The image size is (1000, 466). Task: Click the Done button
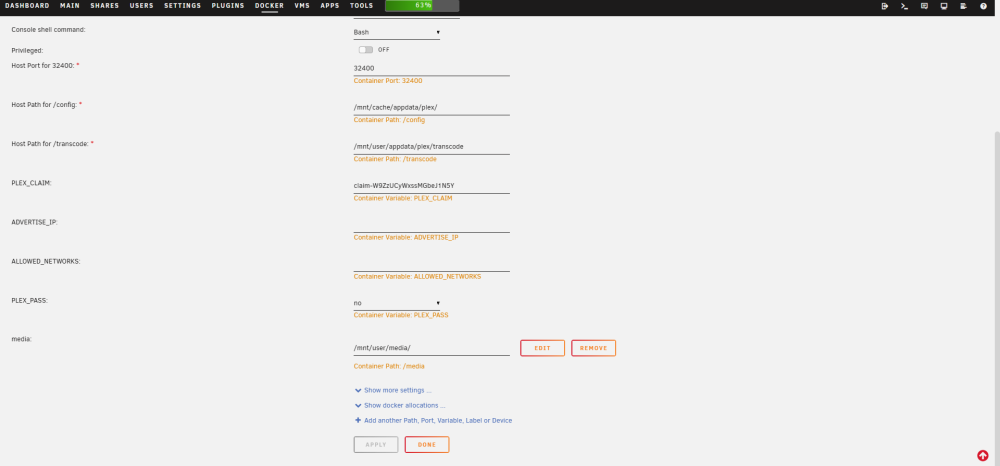(x=427, y=444)
